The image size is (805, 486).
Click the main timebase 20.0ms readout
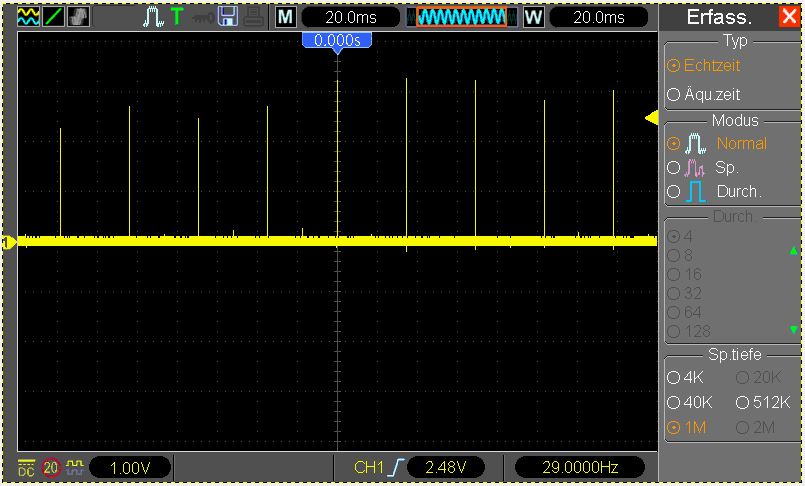click(350, 17)
